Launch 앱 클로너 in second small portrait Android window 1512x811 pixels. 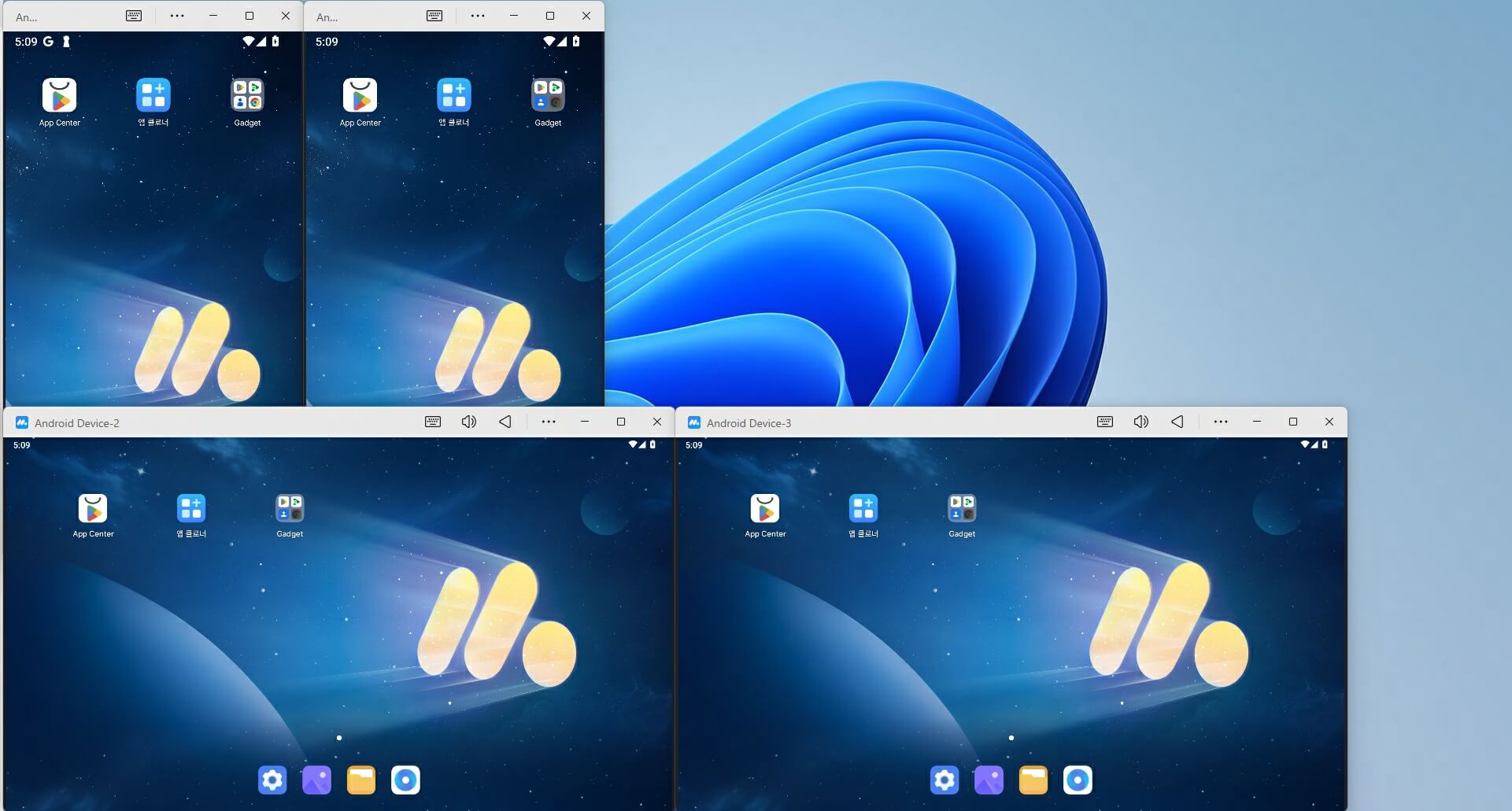click(454, 95)
